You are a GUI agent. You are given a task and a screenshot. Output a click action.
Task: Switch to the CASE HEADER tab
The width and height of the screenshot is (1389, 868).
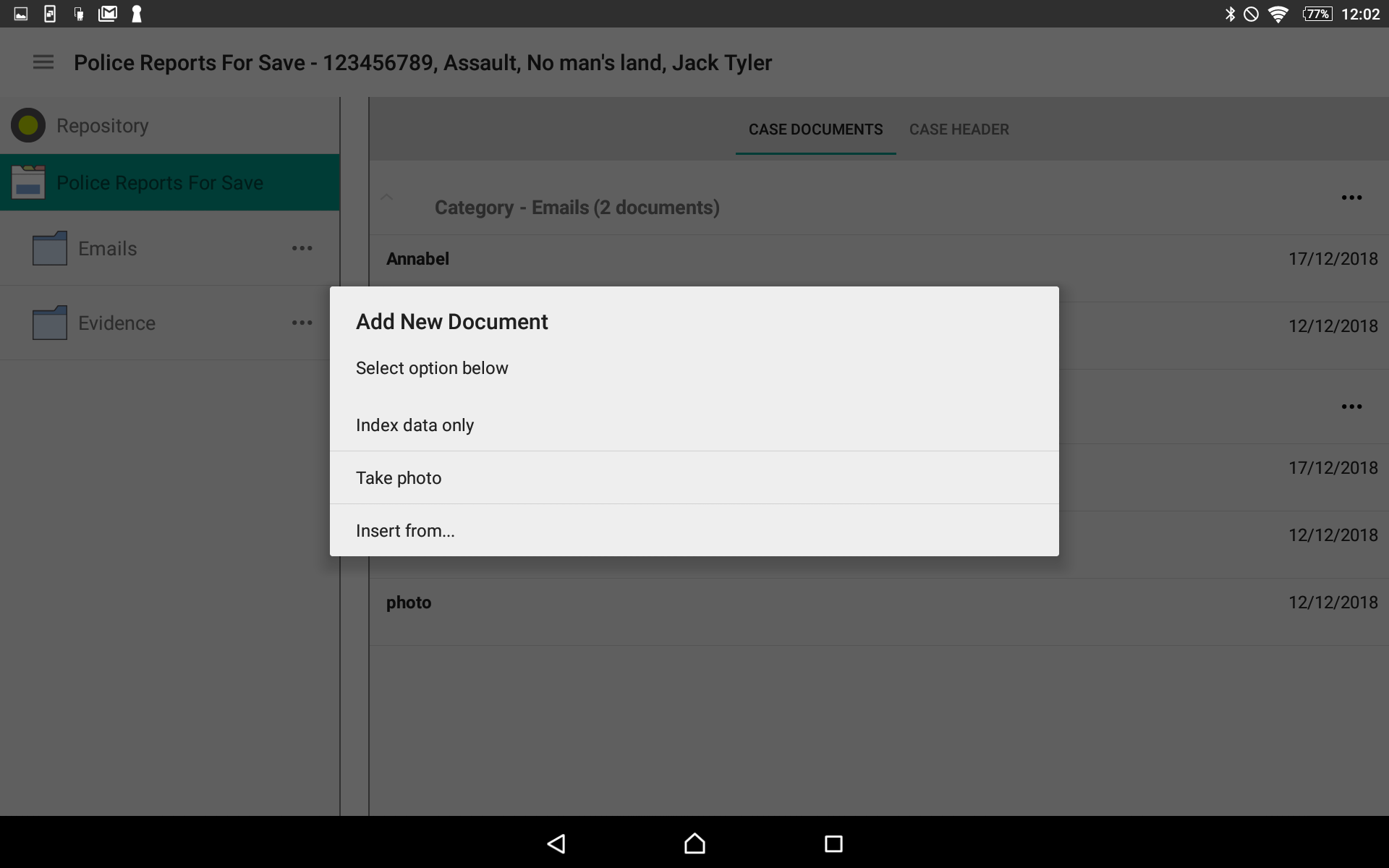[x=959, y=129]
